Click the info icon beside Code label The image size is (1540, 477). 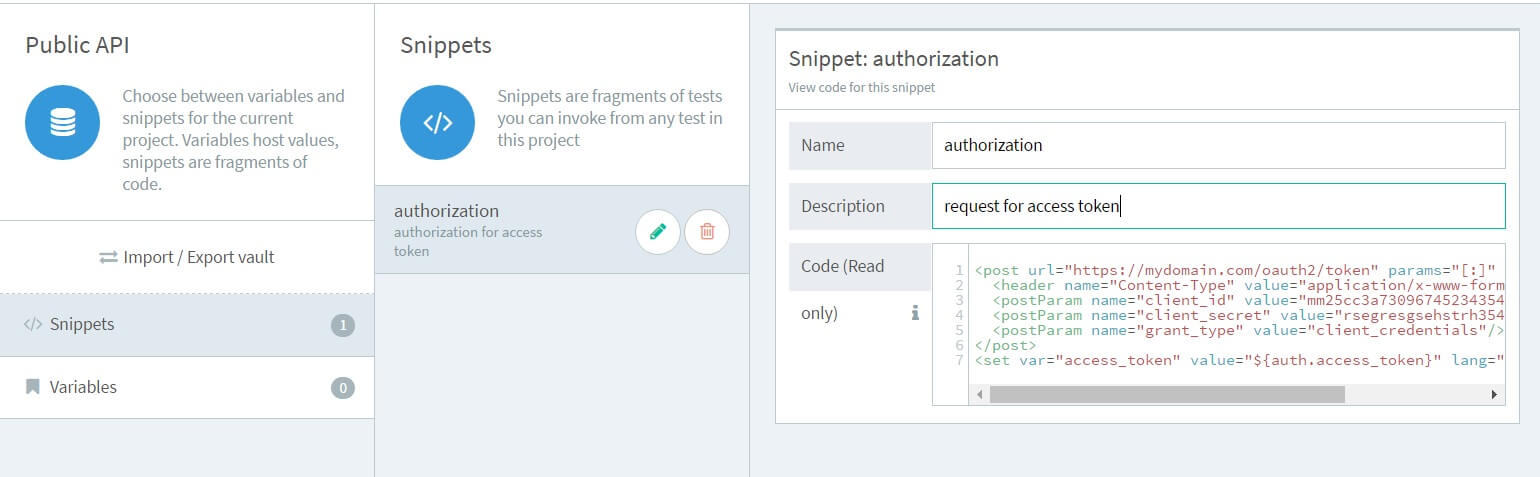(914, 313)
